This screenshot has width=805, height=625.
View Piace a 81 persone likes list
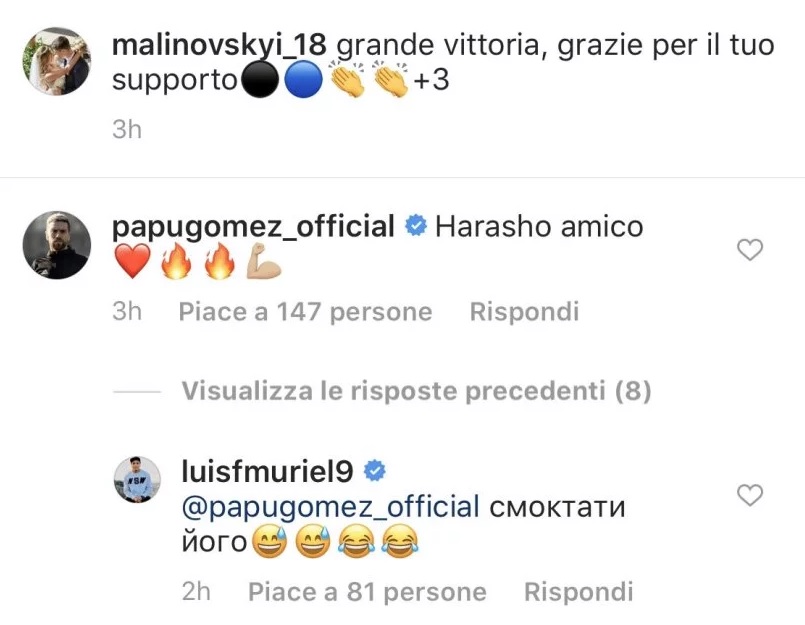point(367,592)
